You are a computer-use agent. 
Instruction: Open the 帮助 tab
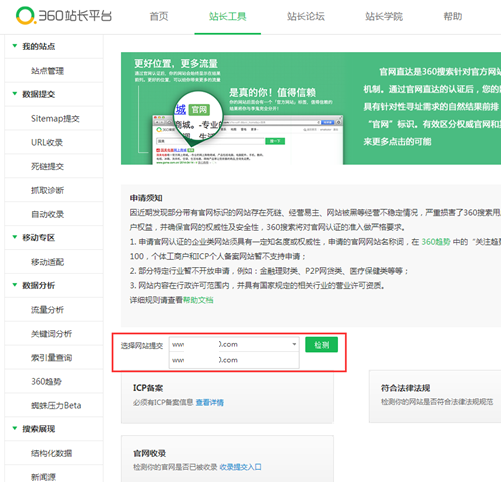click(x=453, y=16)
